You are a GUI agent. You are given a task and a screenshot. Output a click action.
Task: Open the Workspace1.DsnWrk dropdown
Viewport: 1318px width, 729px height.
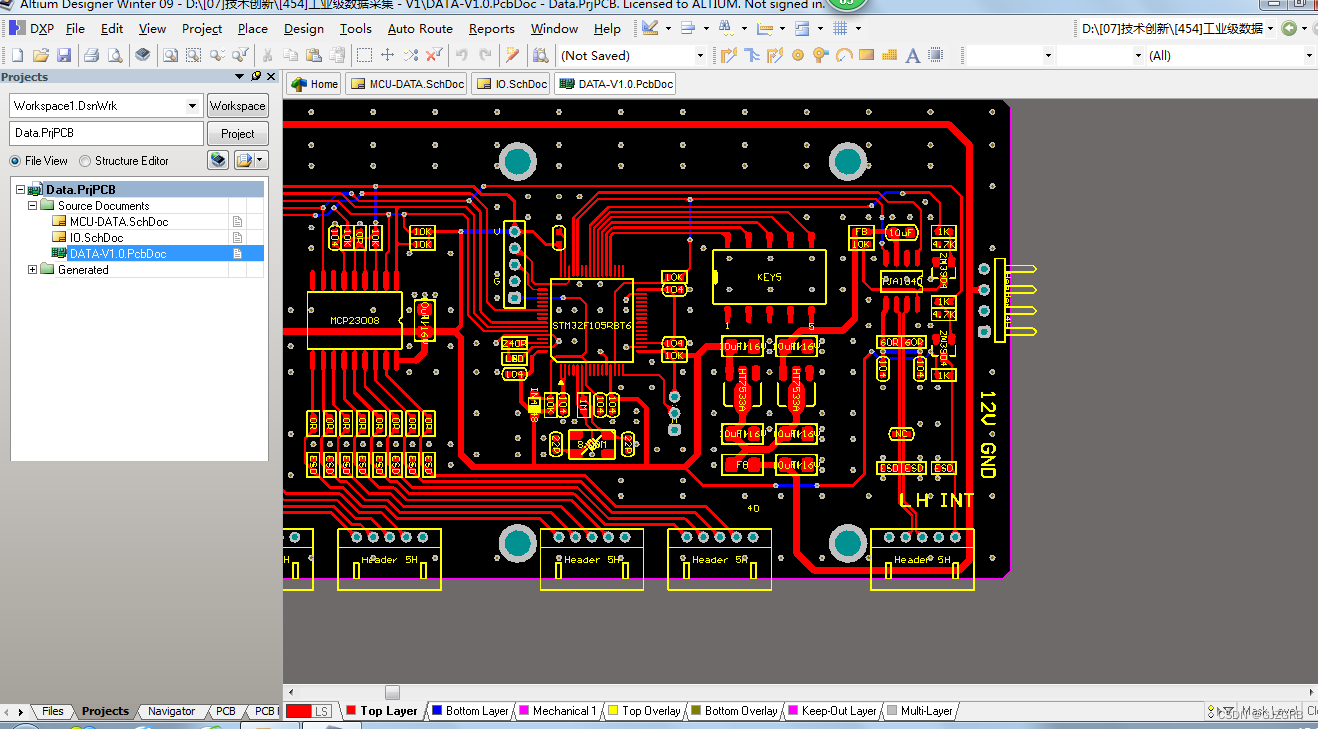(x=194, y=105)
